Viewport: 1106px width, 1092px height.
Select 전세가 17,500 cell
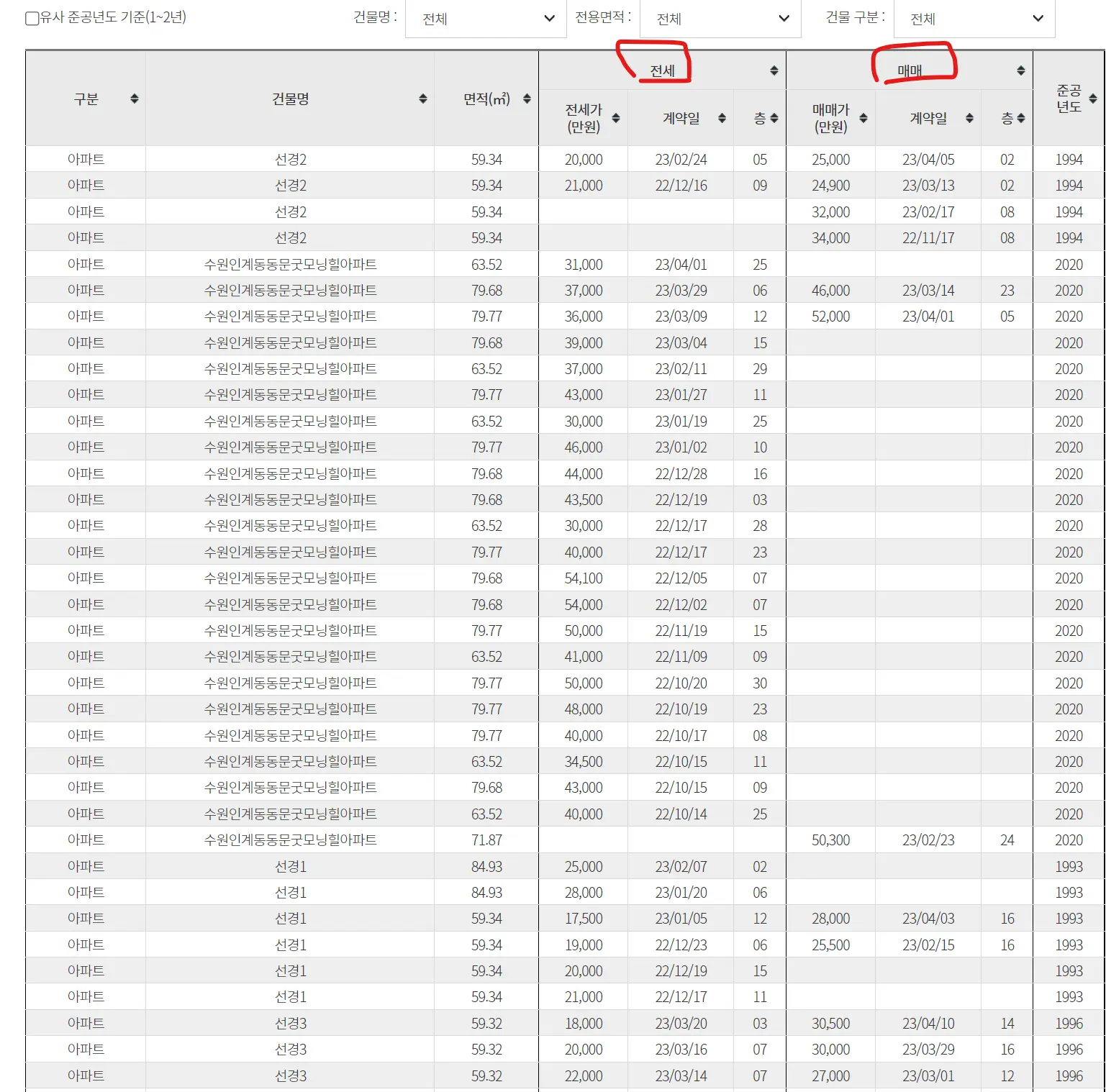(x=584, y=918)
